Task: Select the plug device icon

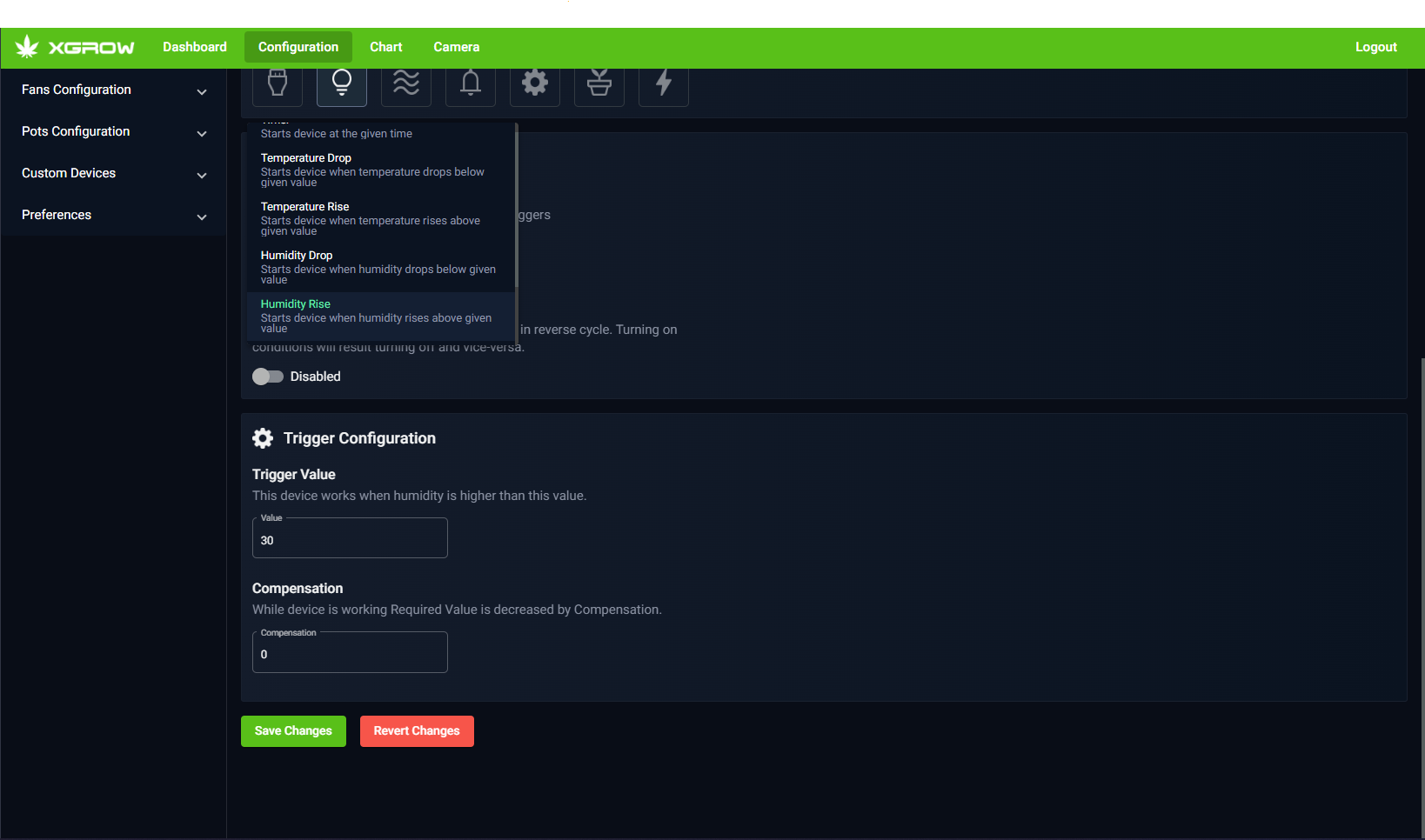Action: (x=278, y=84)
